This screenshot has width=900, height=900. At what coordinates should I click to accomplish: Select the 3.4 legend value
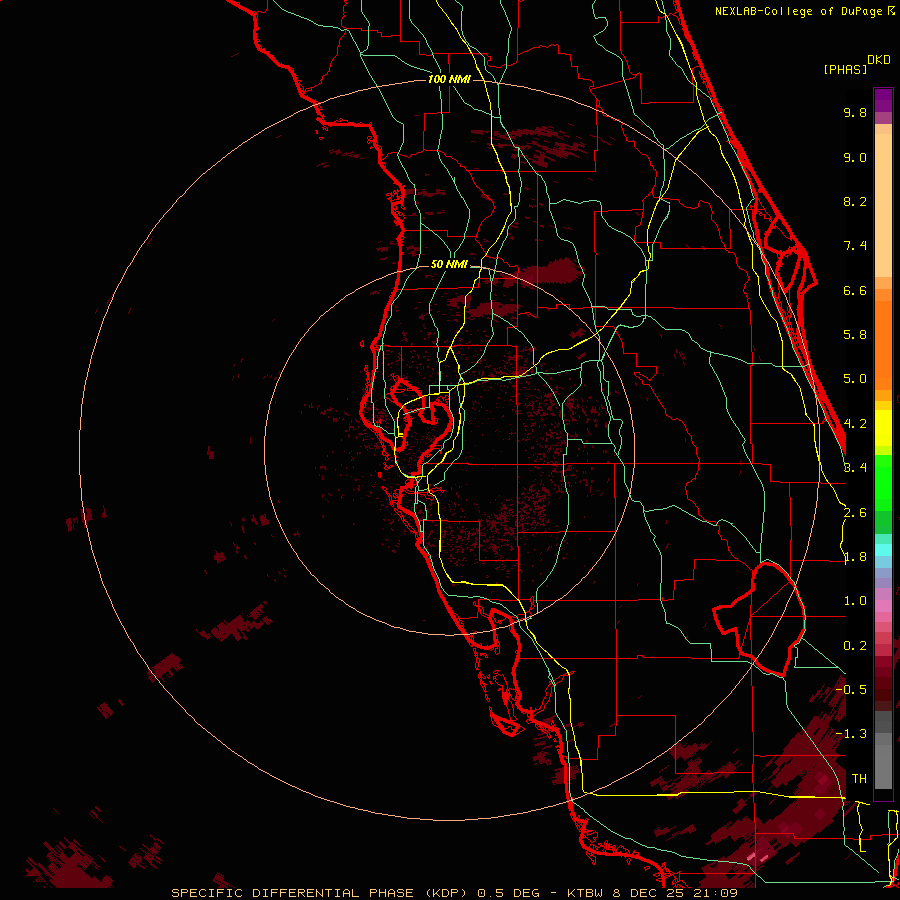point(855,468)
